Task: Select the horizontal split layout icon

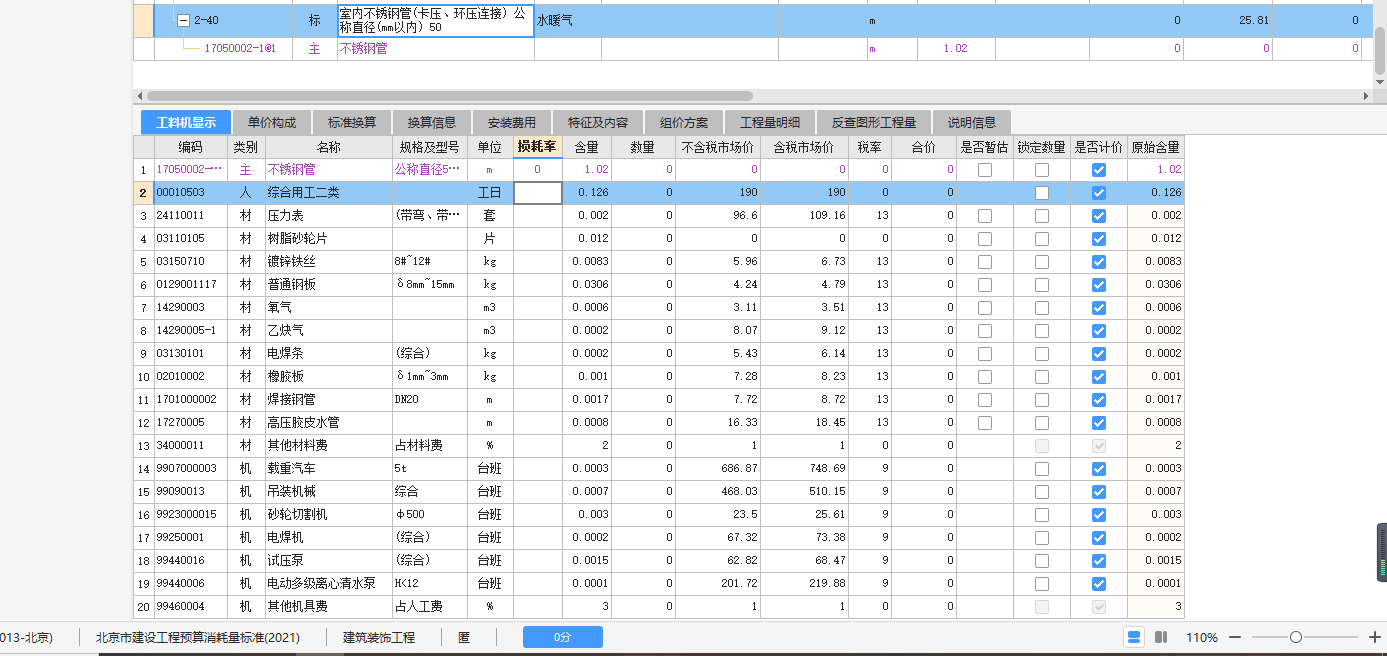Action: [x=1134, y=637]
